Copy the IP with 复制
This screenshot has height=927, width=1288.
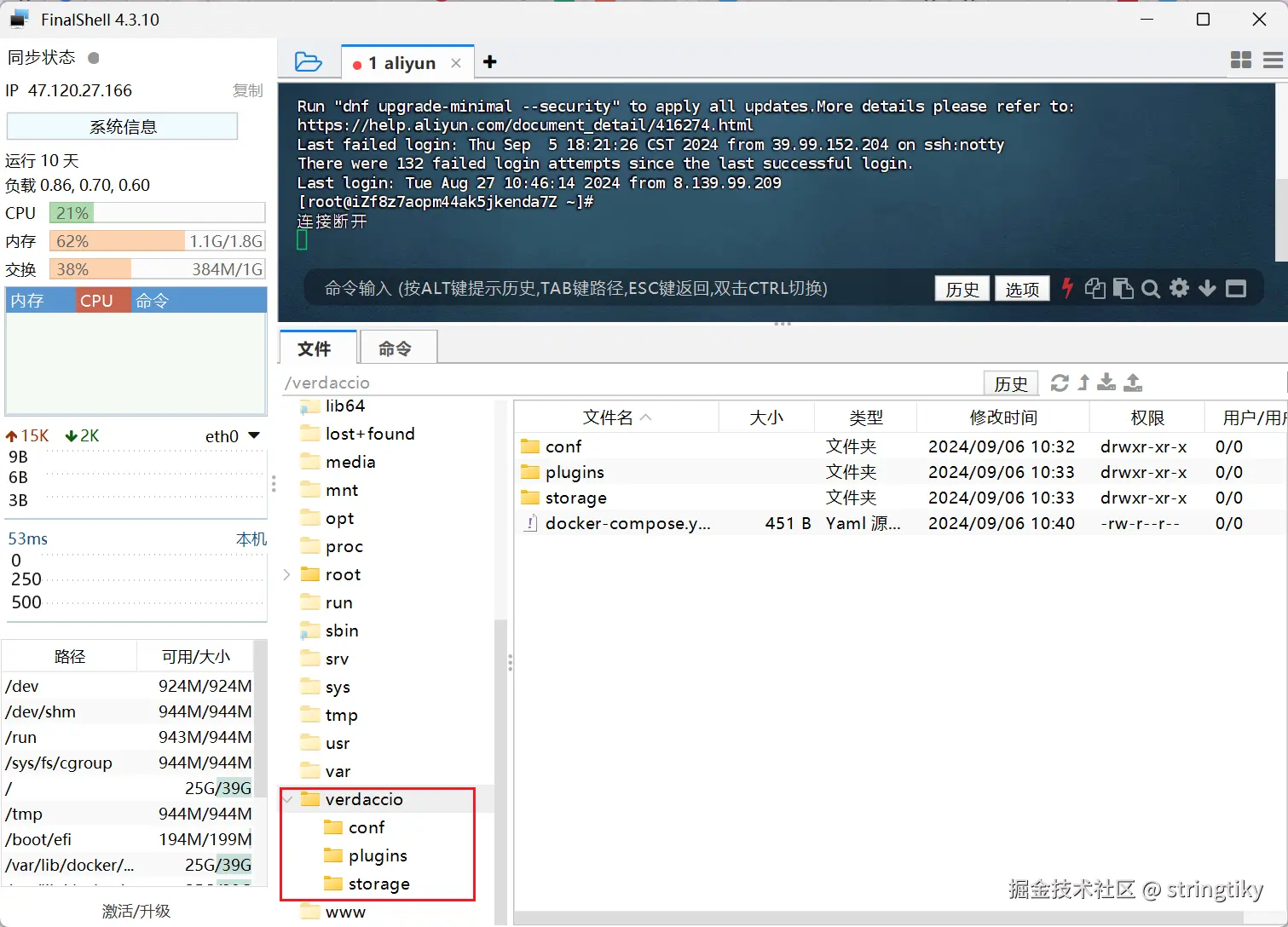tap(248, 90)
